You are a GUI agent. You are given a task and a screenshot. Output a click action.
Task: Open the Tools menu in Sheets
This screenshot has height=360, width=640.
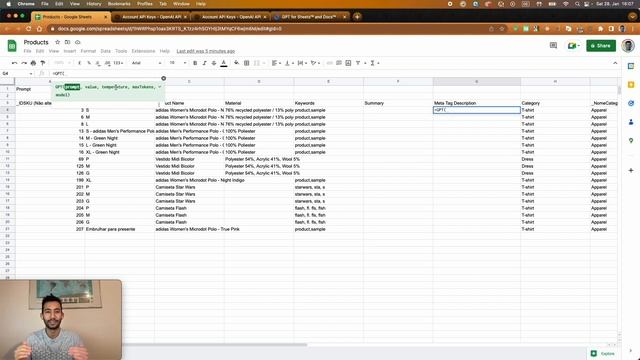pos(121,51)
